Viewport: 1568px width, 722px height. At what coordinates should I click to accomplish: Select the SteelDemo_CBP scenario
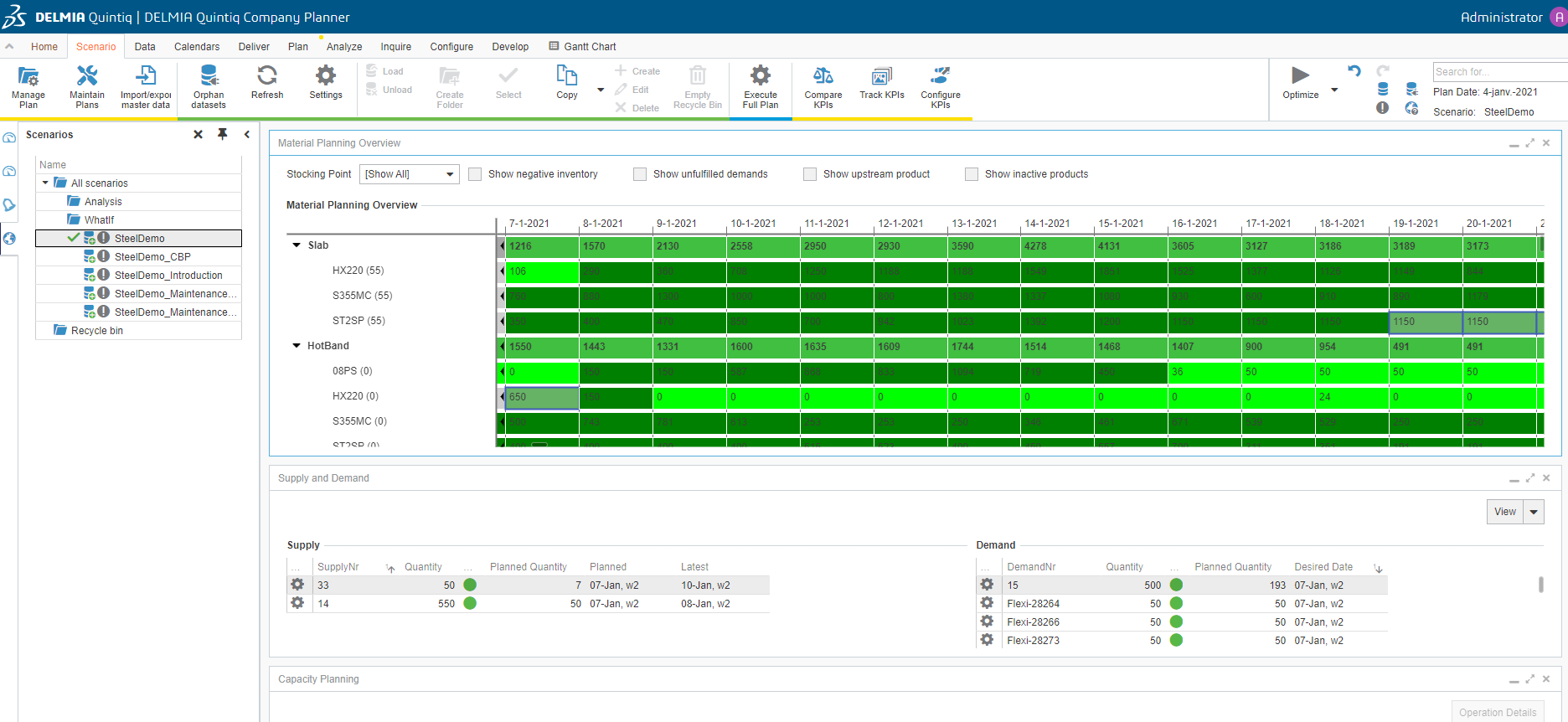152,257
